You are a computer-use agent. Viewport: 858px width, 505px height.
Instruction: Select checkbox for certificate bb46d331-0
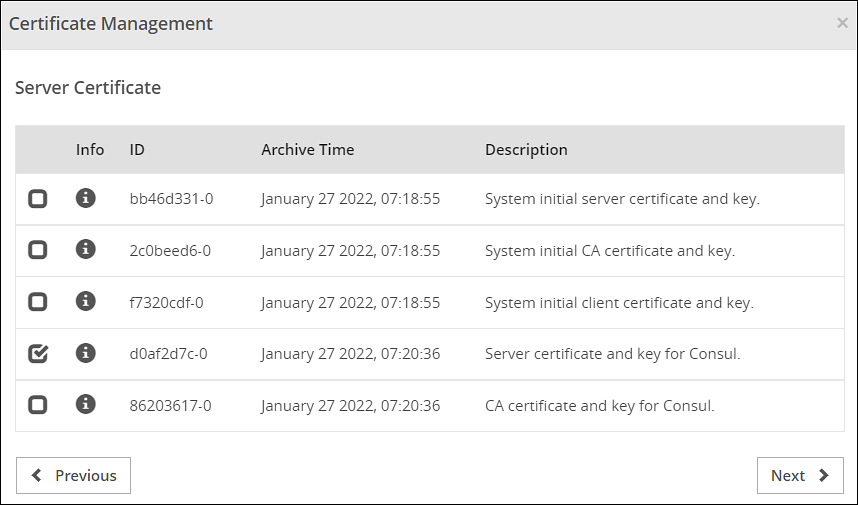(38, 199)
